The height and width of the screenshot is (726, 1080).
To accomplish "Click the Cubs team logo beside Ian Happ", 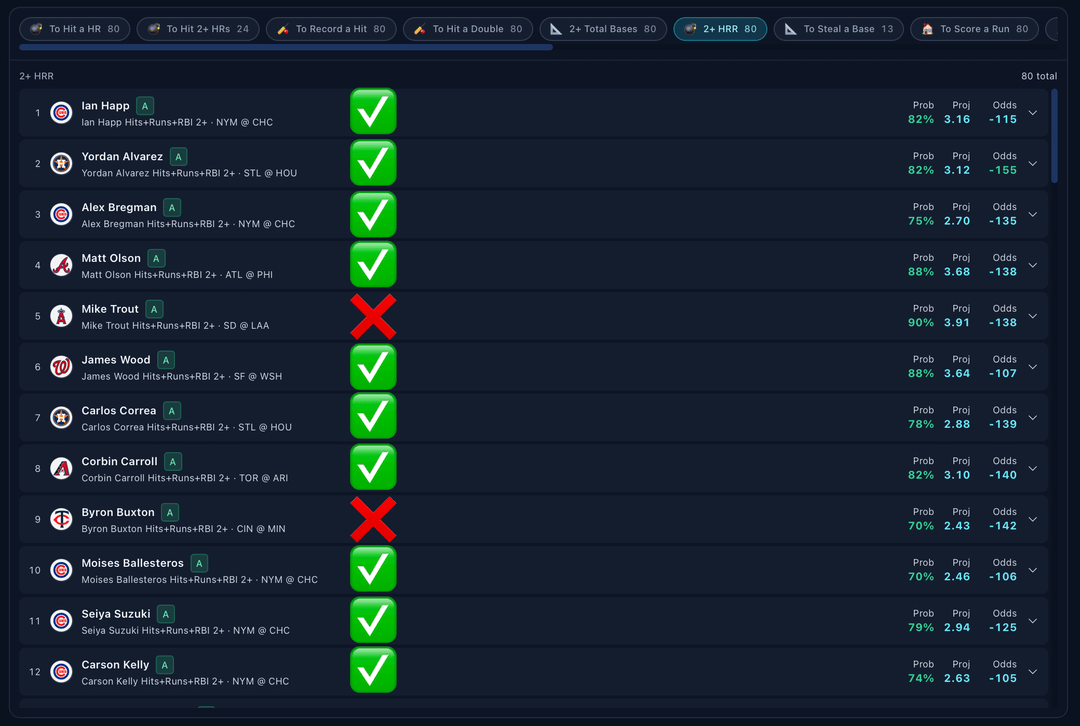I will (x=61, y=113).
